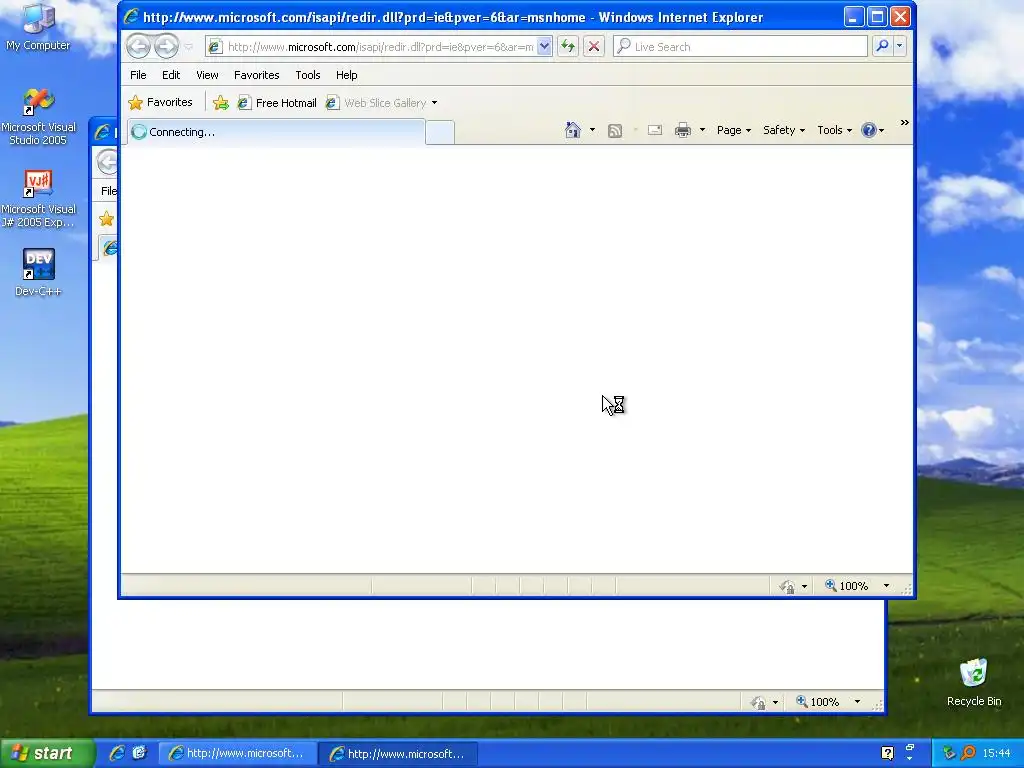Open the Free Hotmail link
Image resolution: width=1024 pixels, height=768 pixels.
(277, 103)
